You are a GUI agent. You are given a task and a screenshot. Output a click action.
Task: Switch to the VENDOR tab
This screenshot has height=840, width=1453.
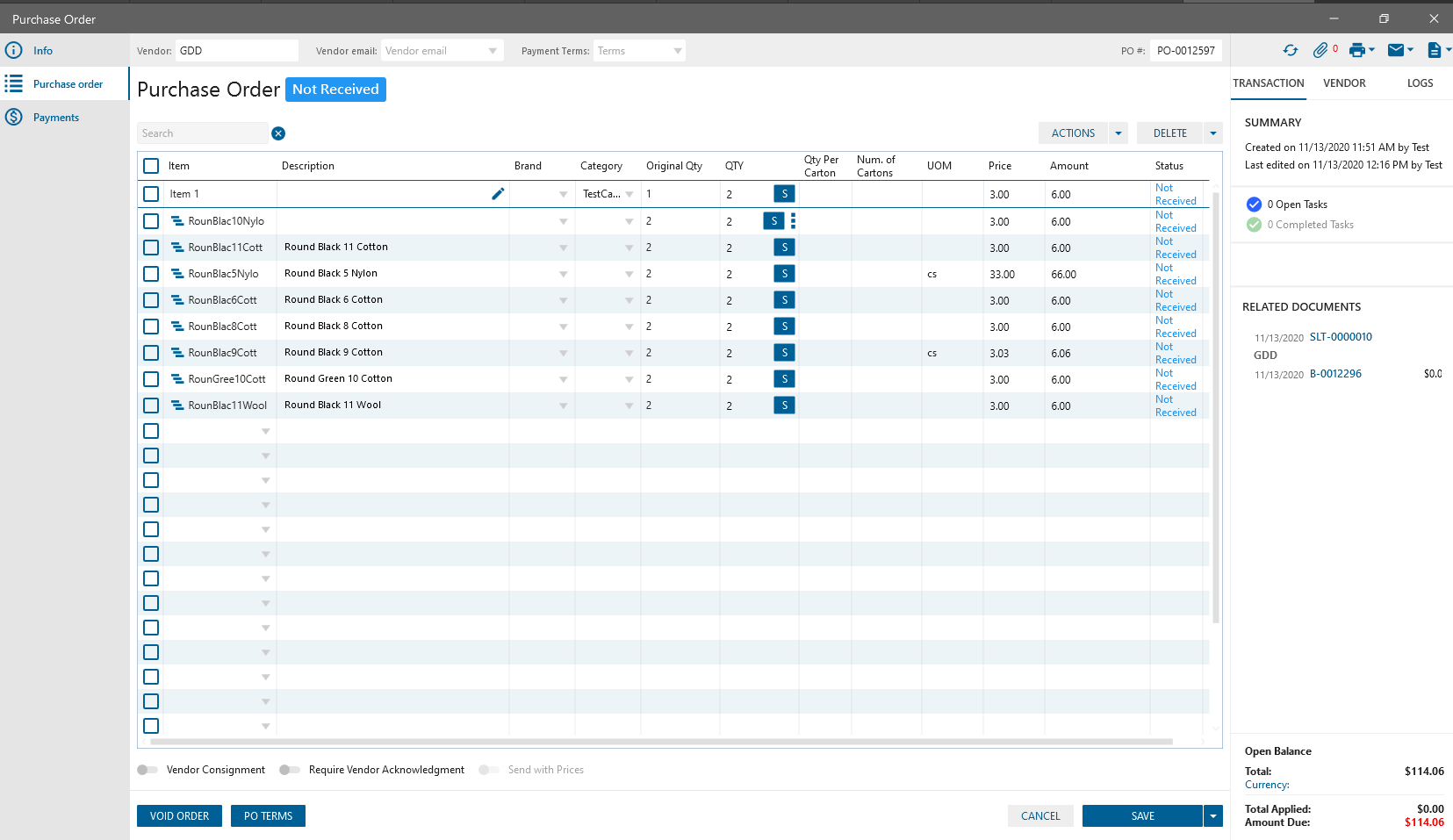point(1344,83)
